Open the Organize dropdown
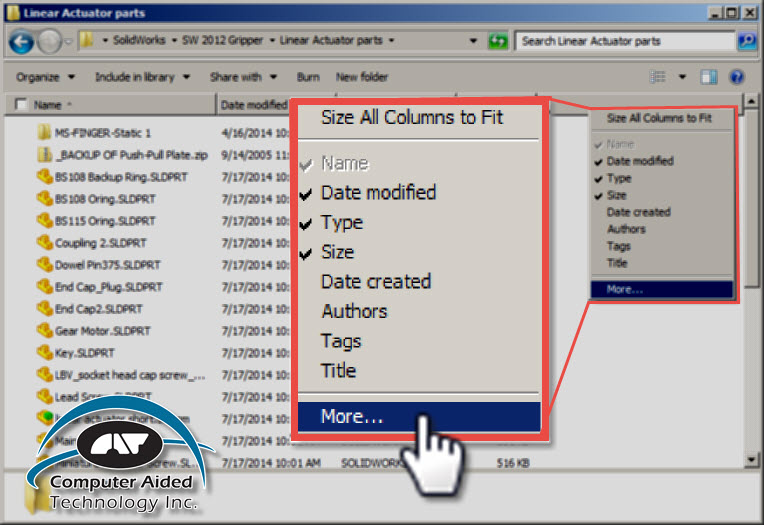 (x=45, y=77)
